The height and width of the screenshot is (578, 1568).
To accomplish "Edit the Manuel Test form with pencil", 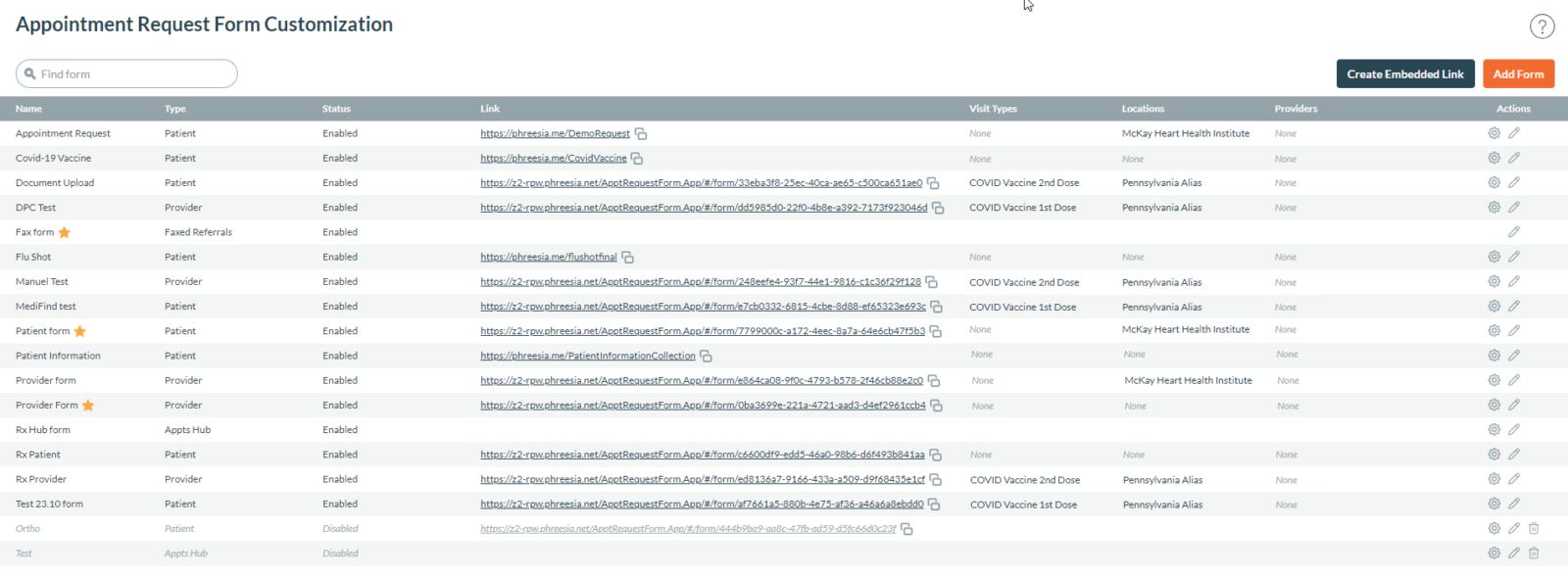I will [1513, 281].
